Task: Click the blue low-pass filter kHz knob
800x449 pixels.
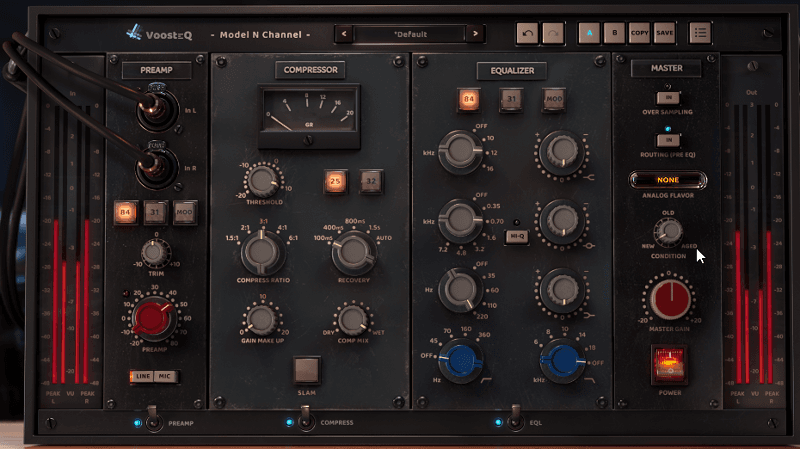Action: (x=562, y=361)
